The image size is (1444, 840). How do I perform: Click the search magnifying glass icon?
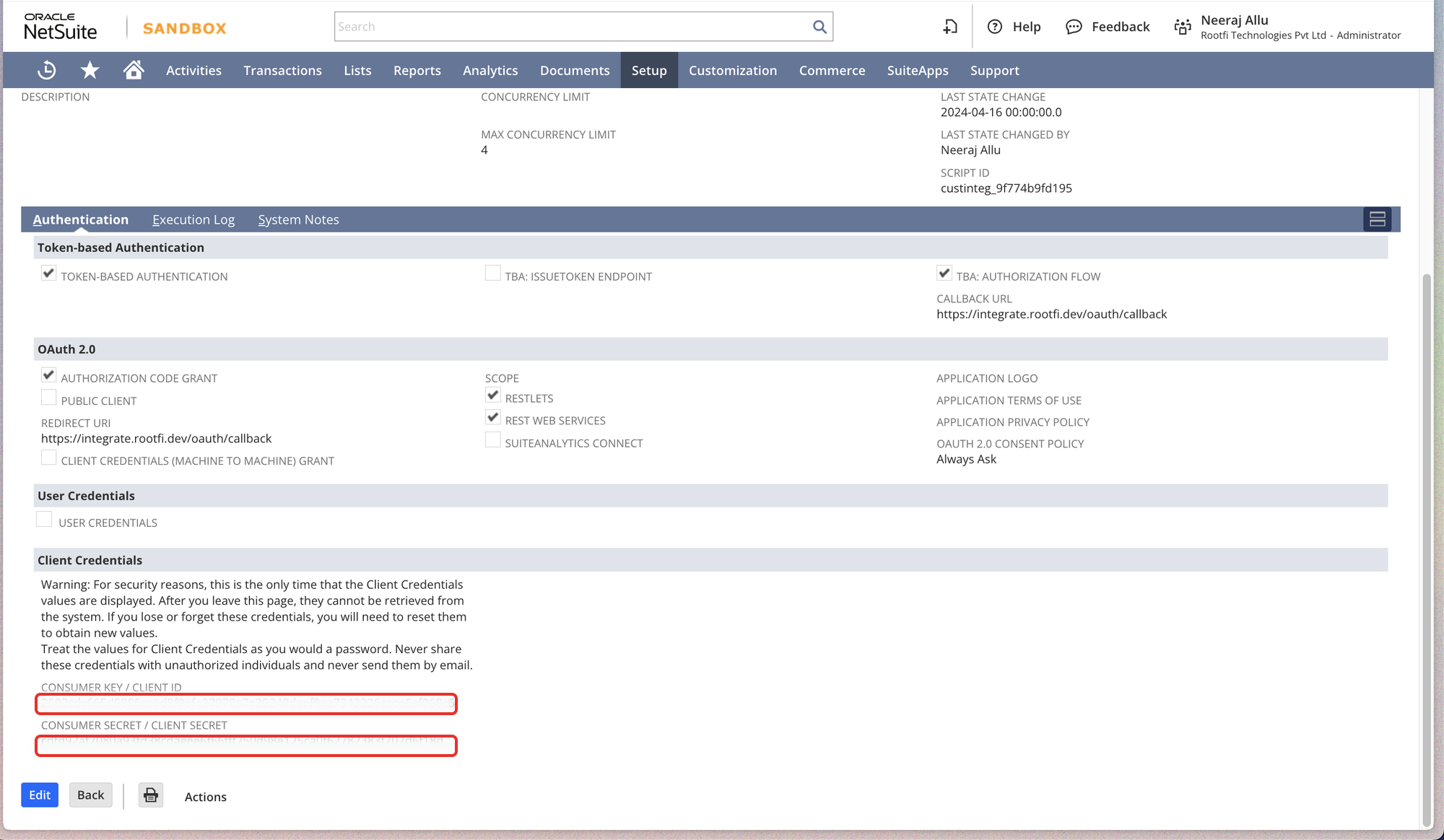(819, 26)
